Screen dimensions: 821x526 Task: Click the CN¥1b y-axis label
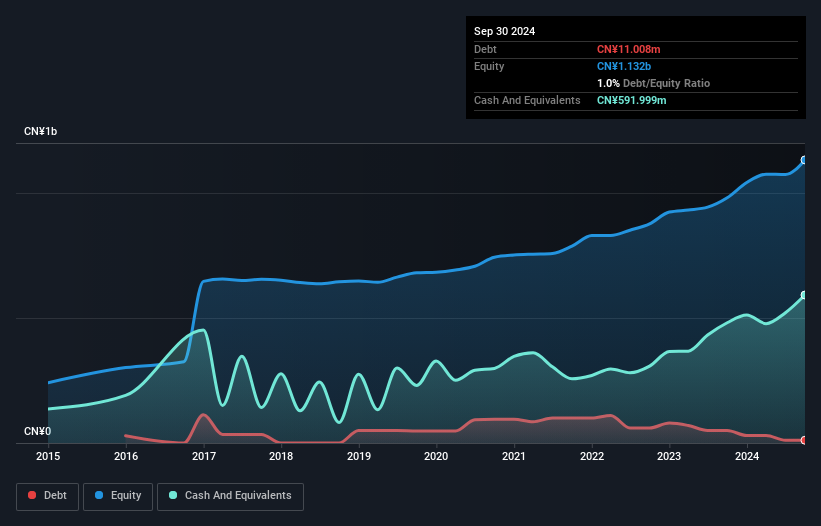click(40, 131)
